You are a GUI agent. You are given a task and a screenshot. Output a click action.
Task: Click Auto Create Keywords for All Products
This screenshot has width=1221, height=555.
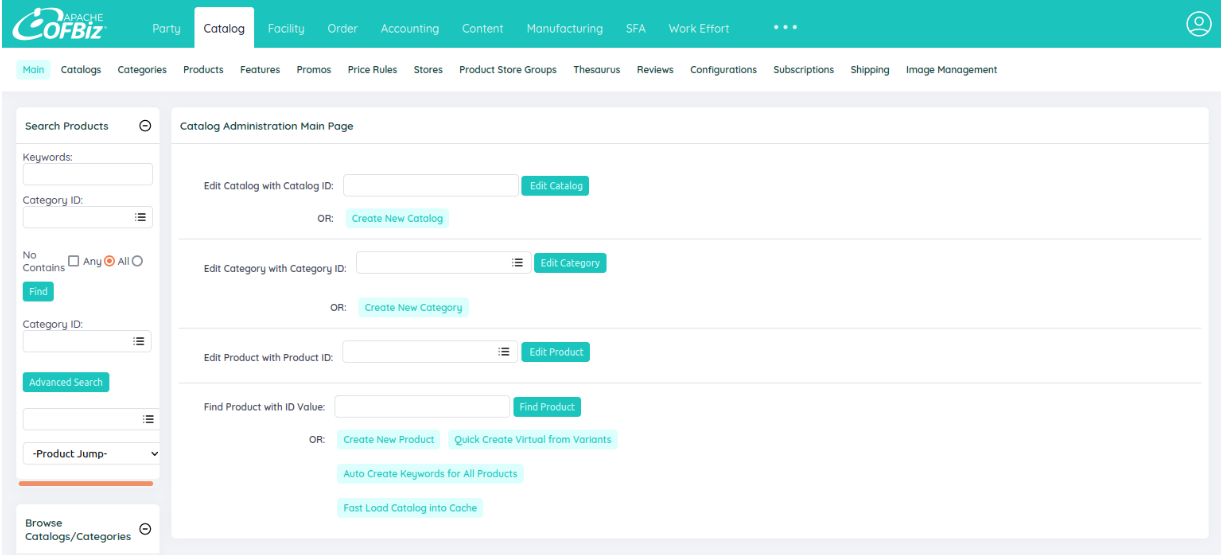point(430,473)
